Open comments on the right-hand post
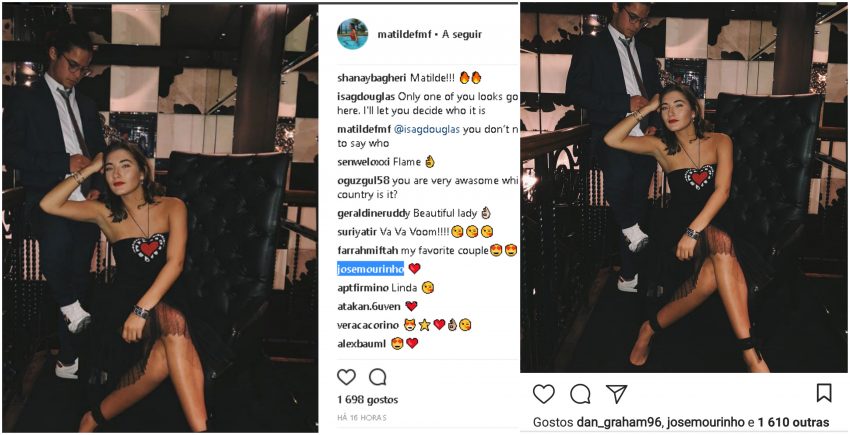This screenshot has height=435, width=850. point(580,393)
